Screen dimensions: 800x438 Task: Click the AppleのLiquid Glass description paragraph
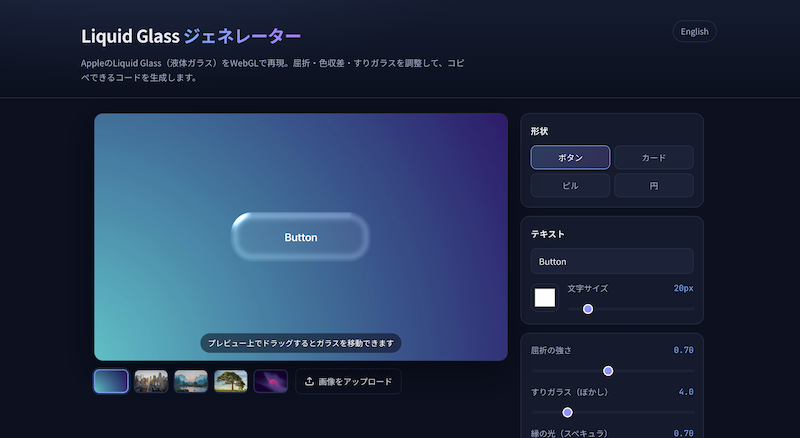click(x=272, y=70)
